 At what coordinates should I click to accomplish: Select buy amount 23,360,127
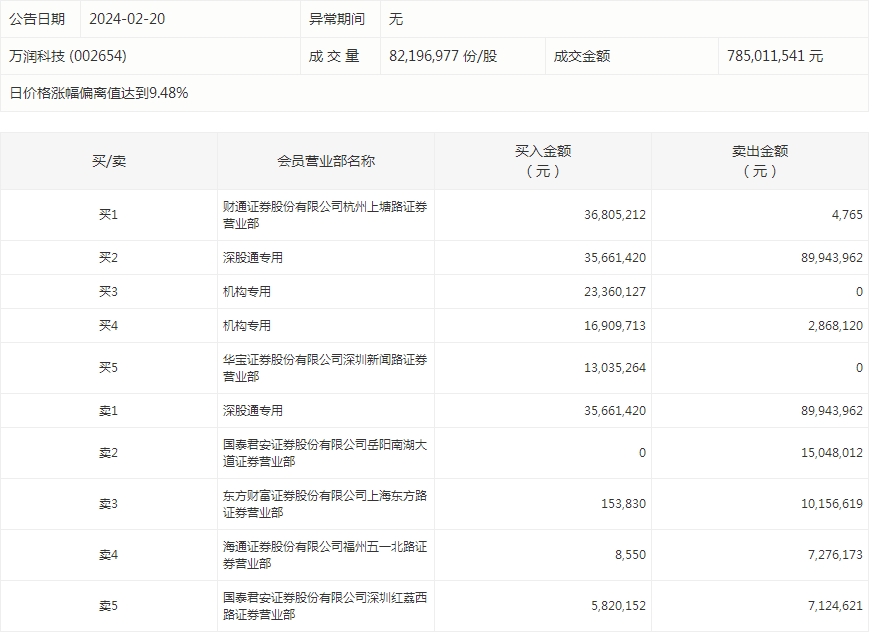615,291
